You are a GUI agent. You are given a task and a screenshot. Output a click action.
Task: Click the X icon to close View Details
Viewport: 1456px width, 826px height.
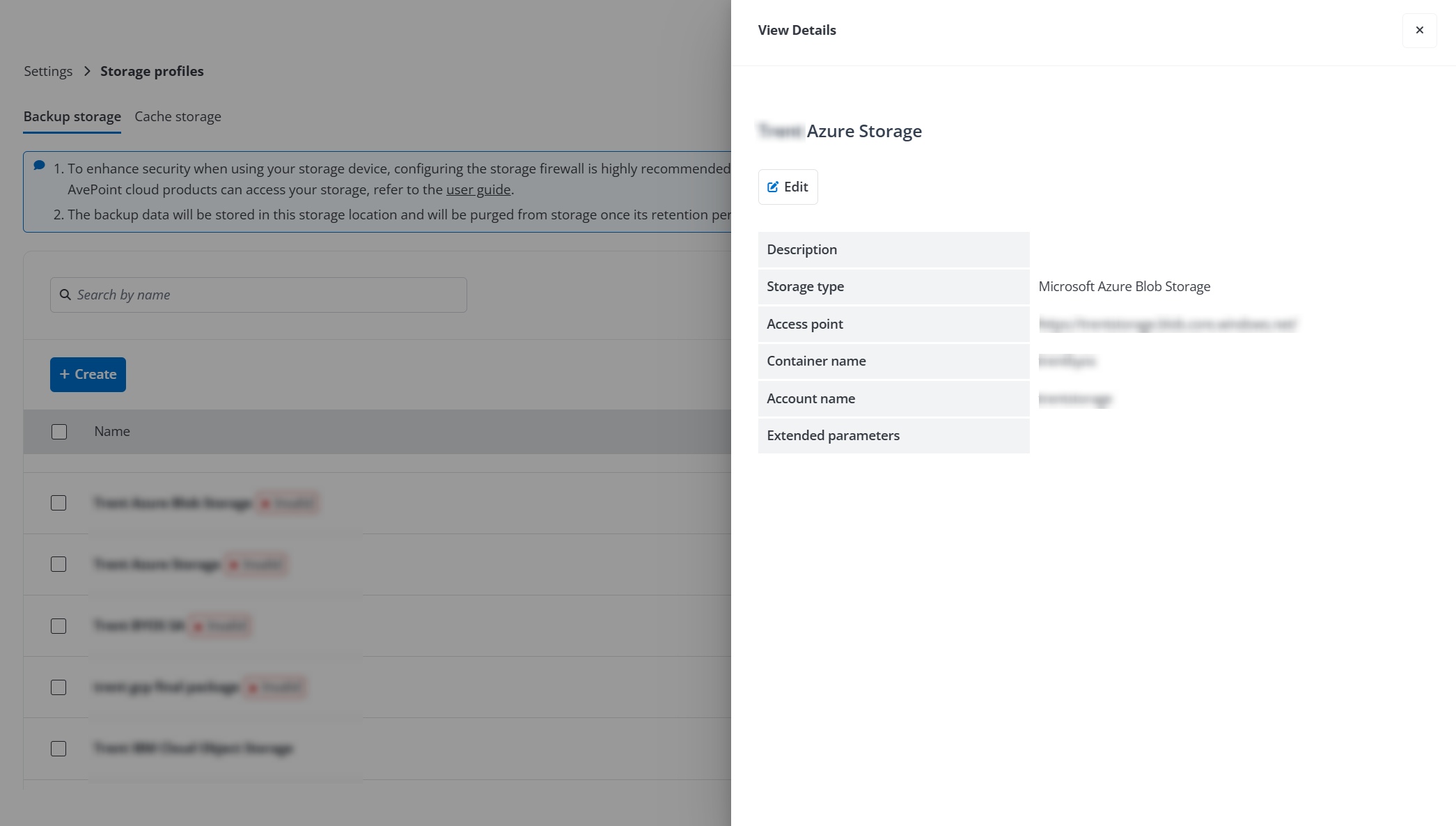point(1419,30)
